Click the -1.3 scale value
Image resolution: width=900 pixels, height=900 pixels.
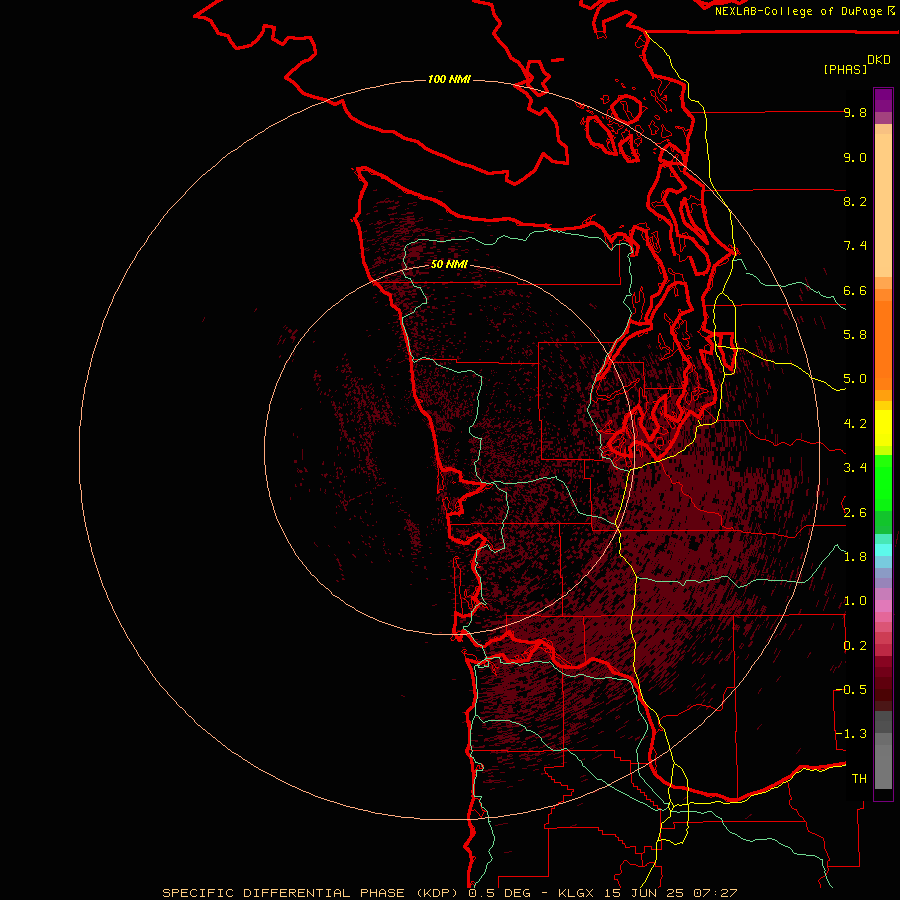click(851, 734)
